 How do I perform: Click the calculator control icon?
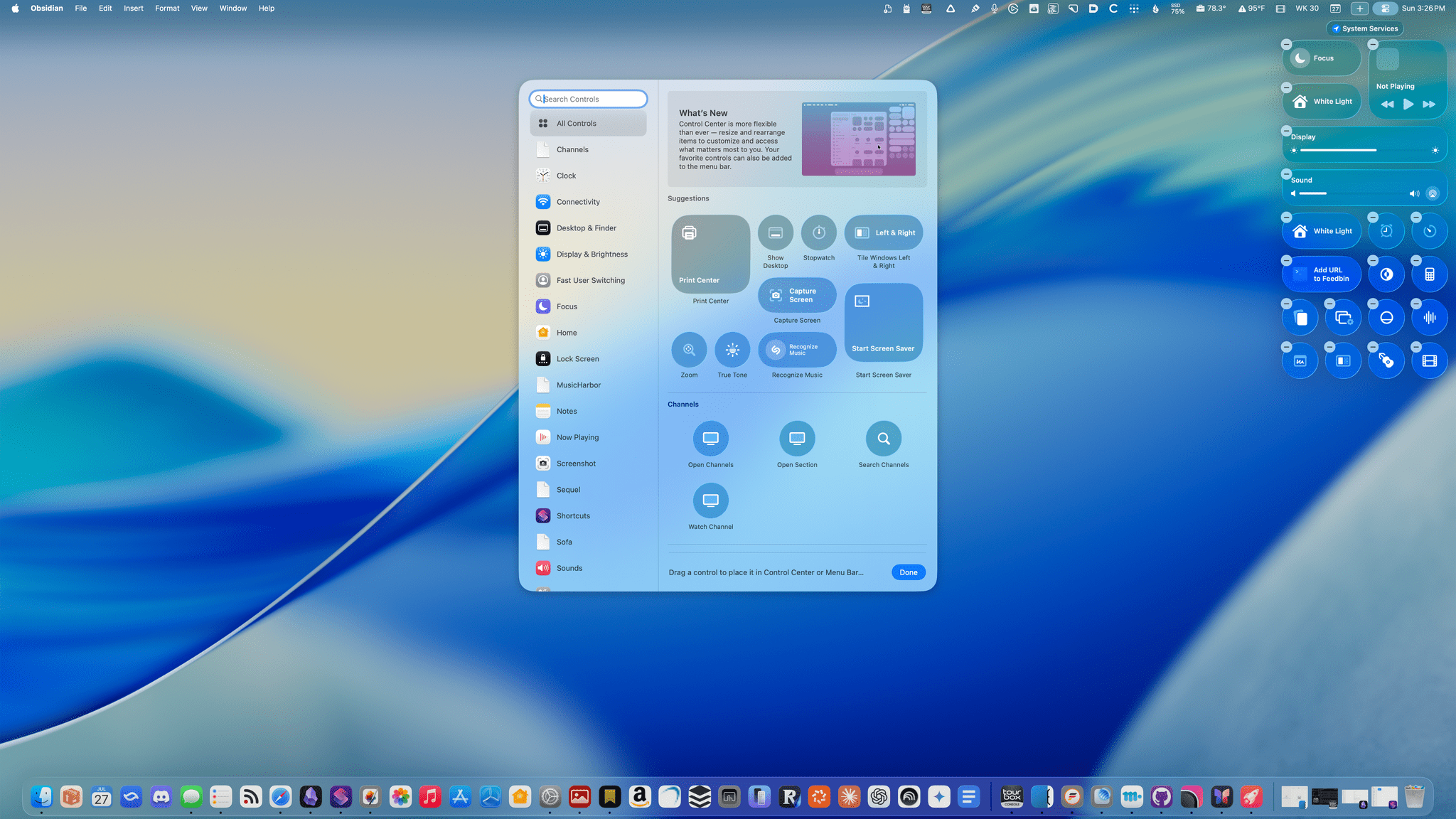click(x=1430, y=274)
